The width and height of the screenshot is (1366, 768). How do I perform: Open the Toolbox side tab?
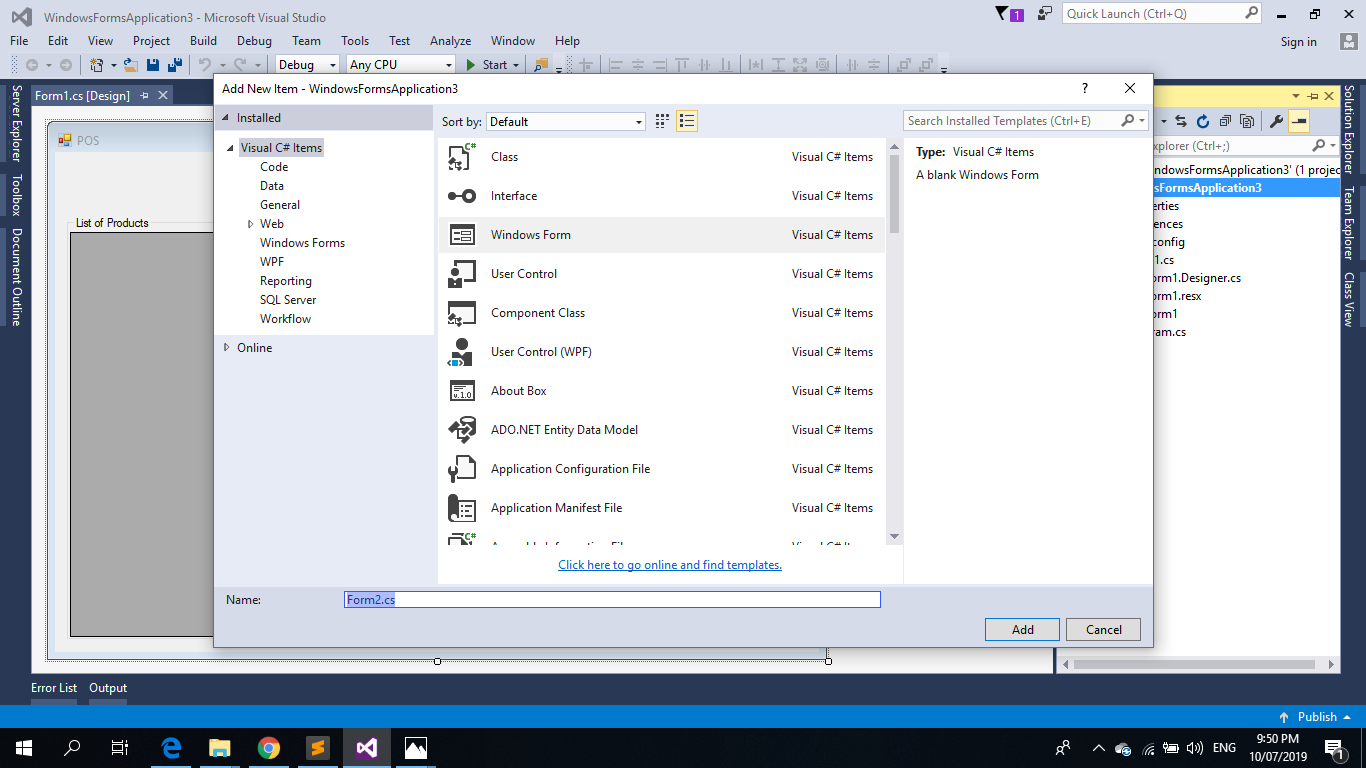[x=16, y=196]
